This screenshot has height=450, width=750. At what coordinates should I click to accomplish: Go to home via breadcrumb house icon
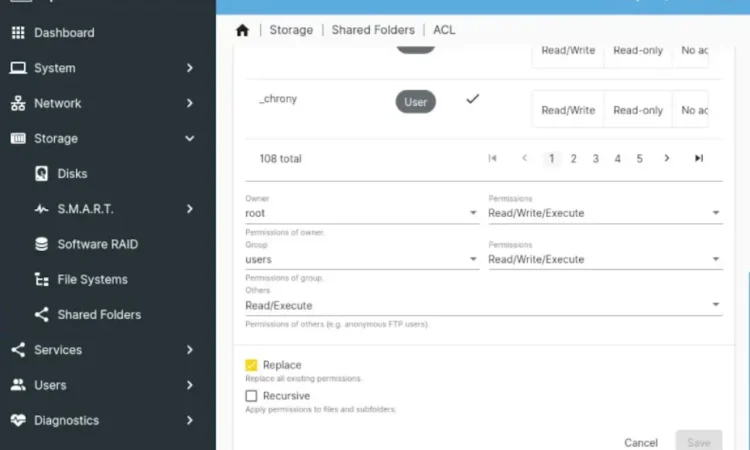tap(243, 30)
